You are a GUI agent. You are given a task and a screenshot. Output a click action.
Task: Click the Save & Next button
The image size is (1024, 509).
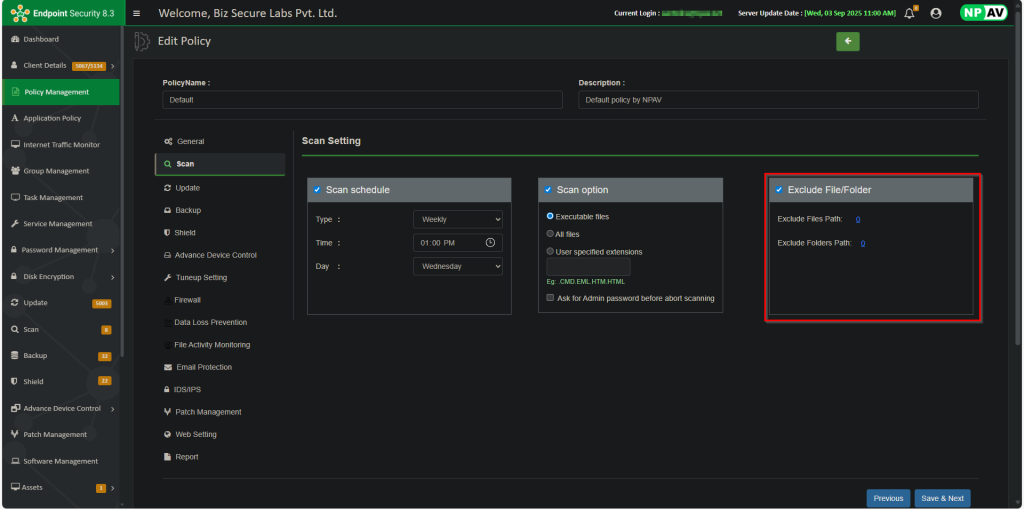point(942,498)
